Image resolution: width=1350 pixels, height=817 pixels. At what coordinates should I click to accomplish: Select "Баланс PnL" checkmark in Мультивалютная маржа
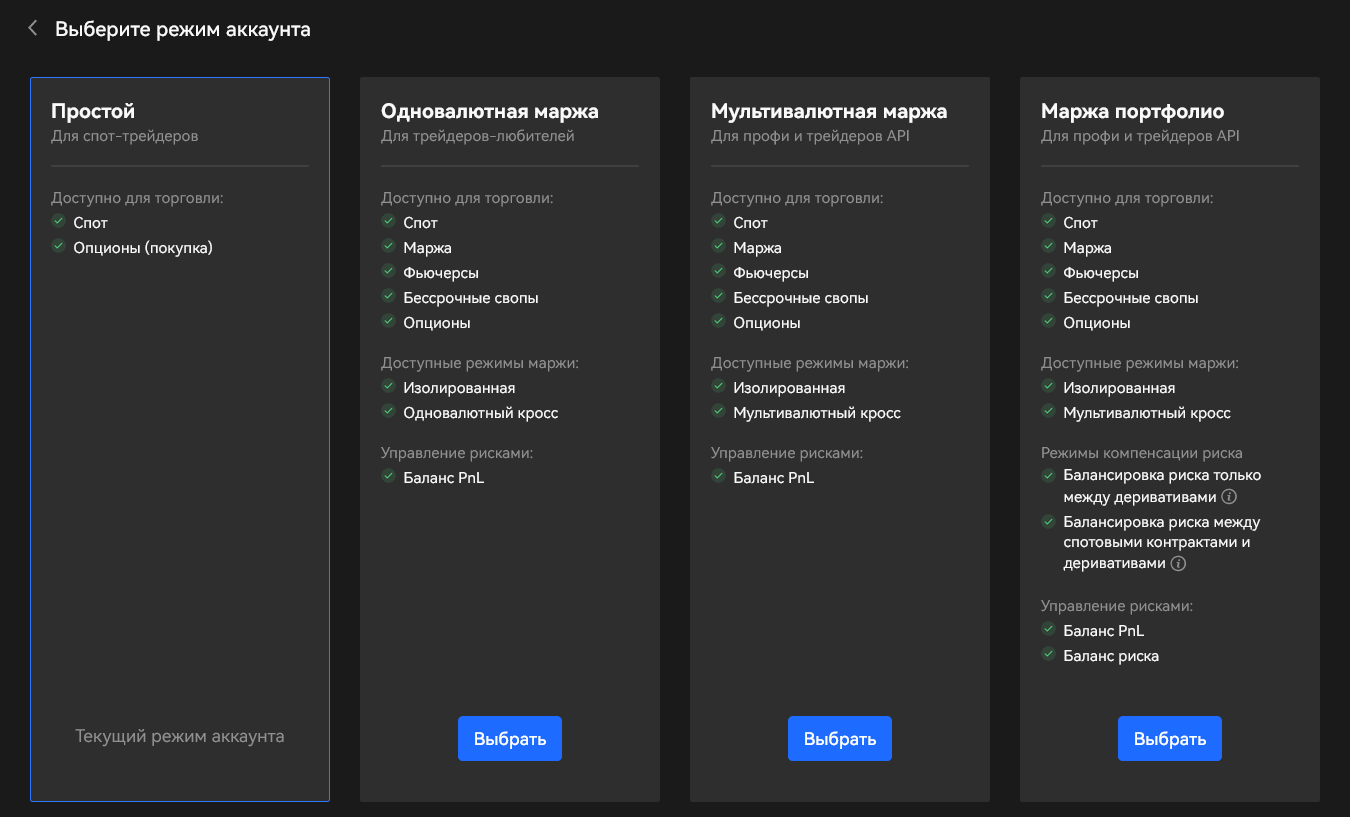pos(718,478)
